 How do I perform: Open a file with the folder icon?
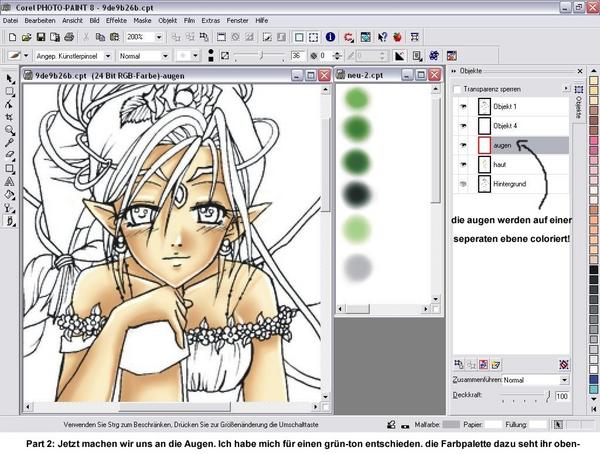click(x=26, y=37)
